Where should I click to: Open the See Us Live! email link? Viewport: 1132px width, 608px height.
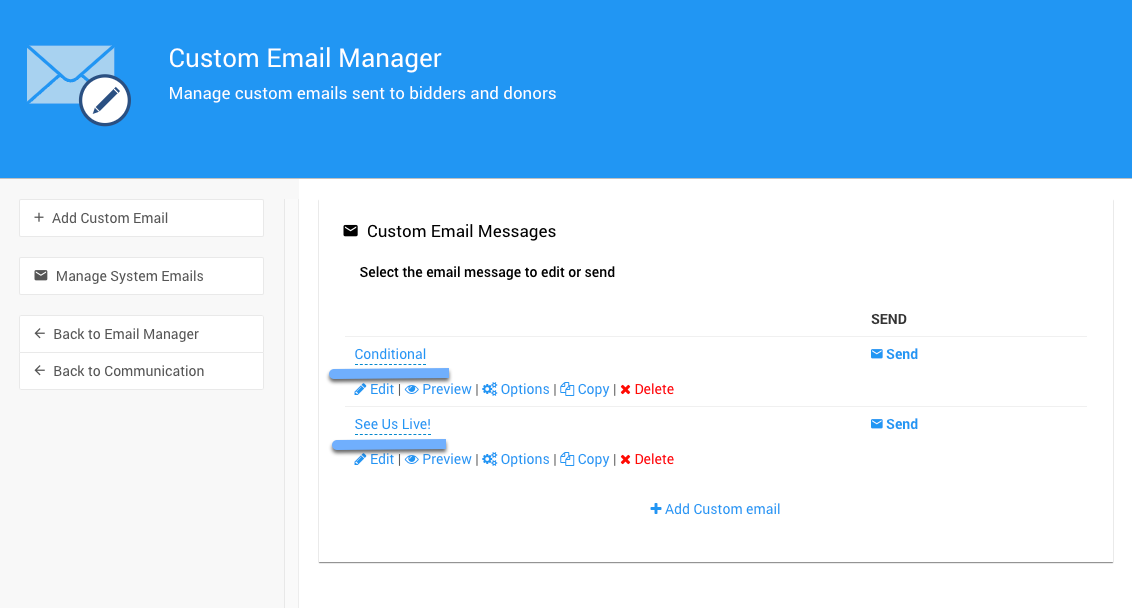[392, 424]
